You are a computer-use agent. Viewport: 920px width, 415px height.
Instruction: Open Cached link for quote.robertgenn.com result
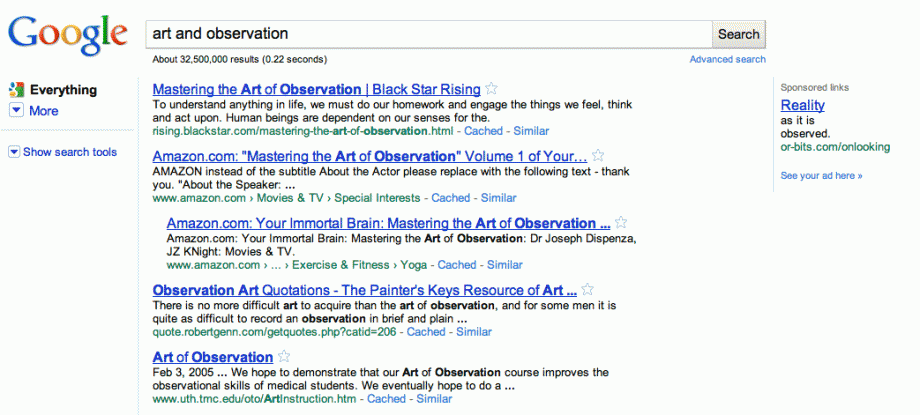(426, 332)
